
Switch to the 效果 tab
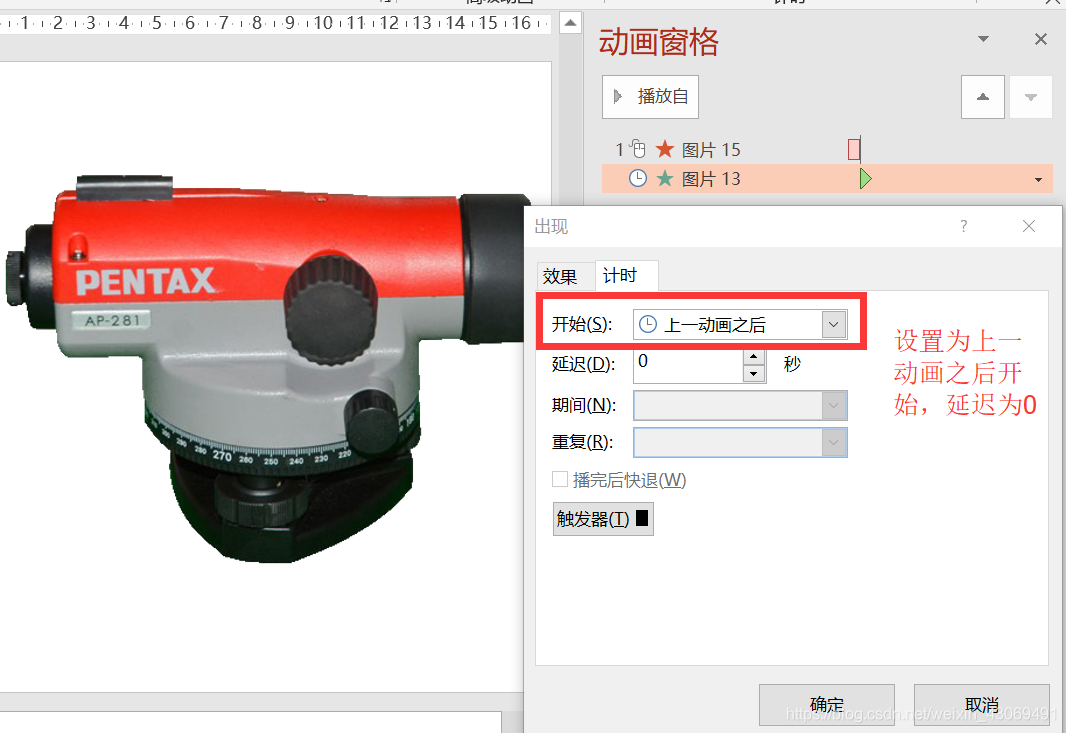[560, 276]
